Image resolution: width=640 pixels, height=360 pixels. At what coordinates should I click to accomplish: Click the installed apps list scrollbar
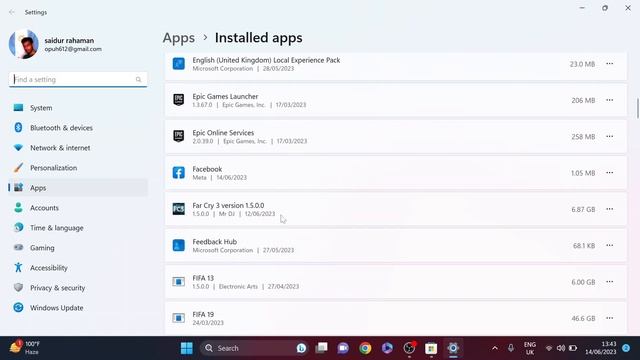(637, 108)
